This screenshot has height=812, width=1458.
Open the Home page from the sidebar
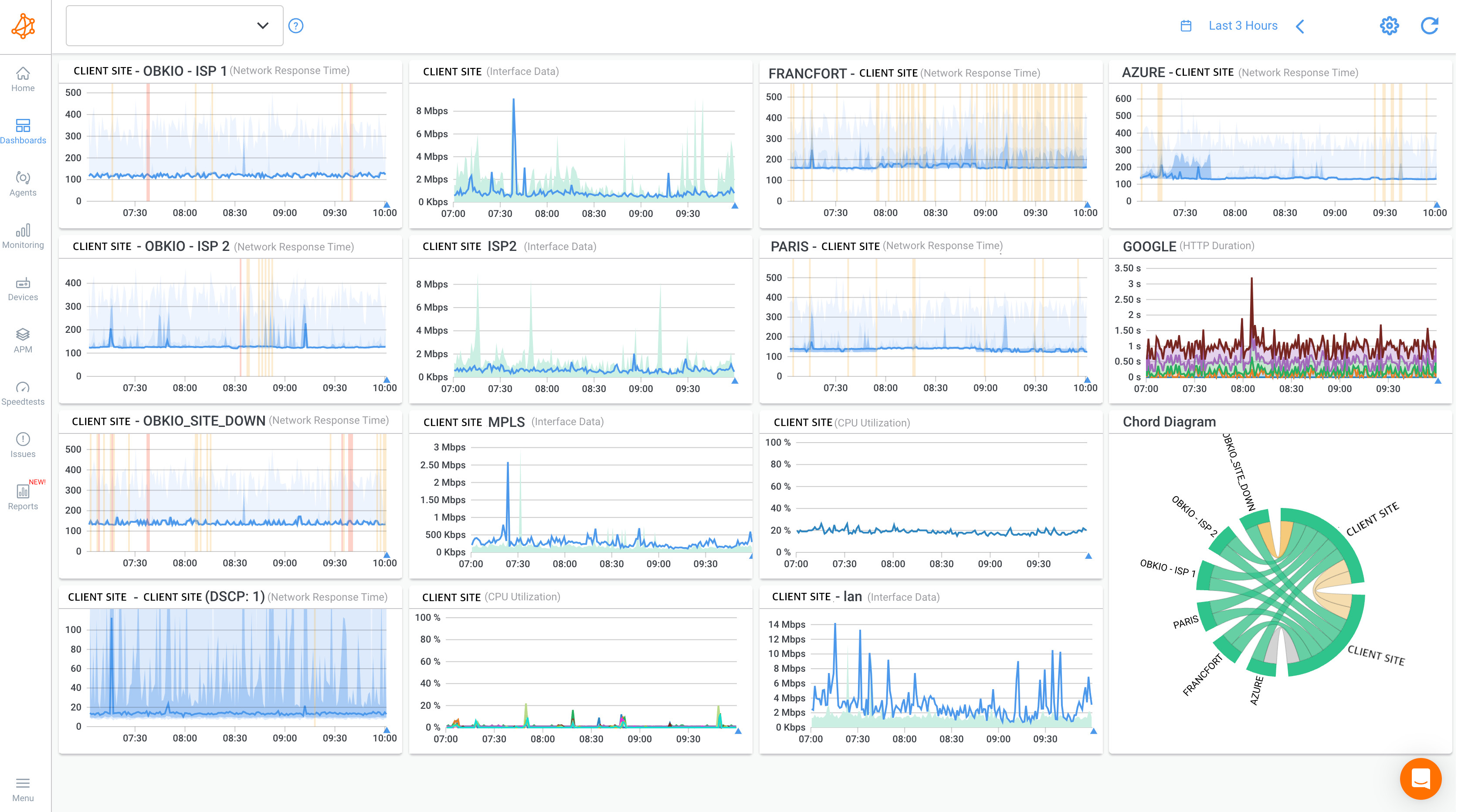click(23, 79)
